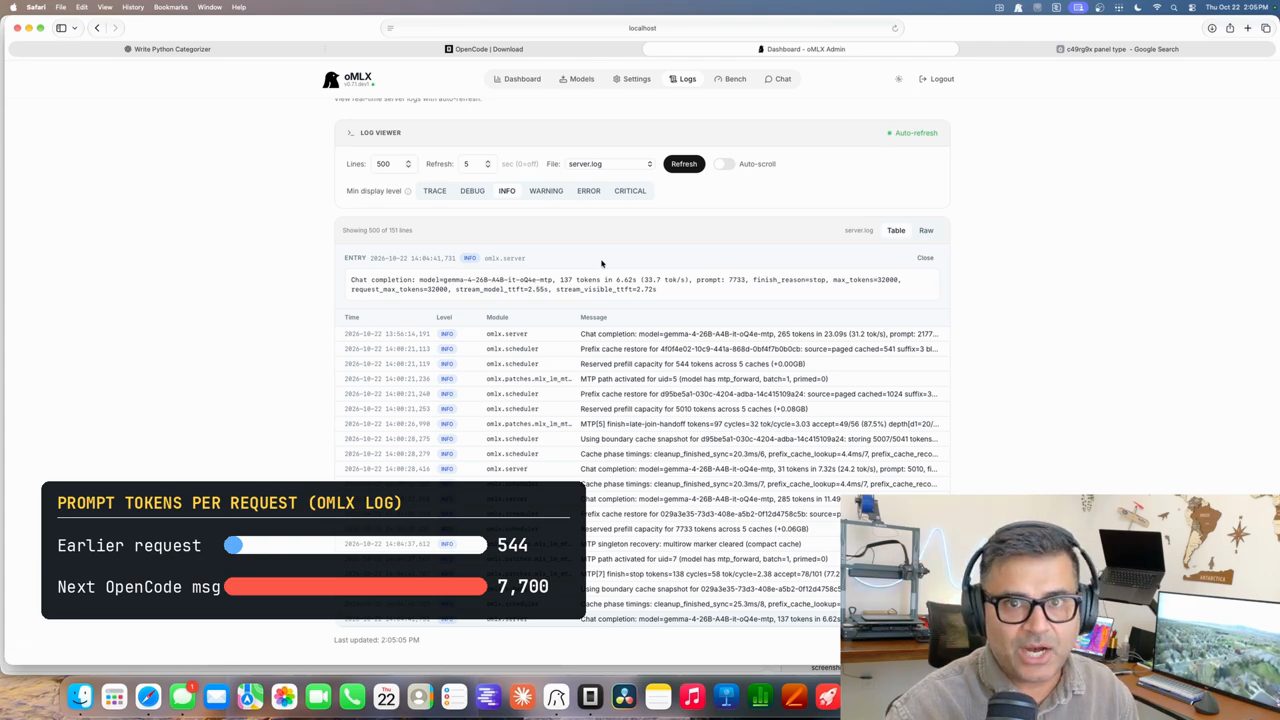Launch Photos from the Dock
This screenshot has height=720, width=1280.
coord(284,696)
